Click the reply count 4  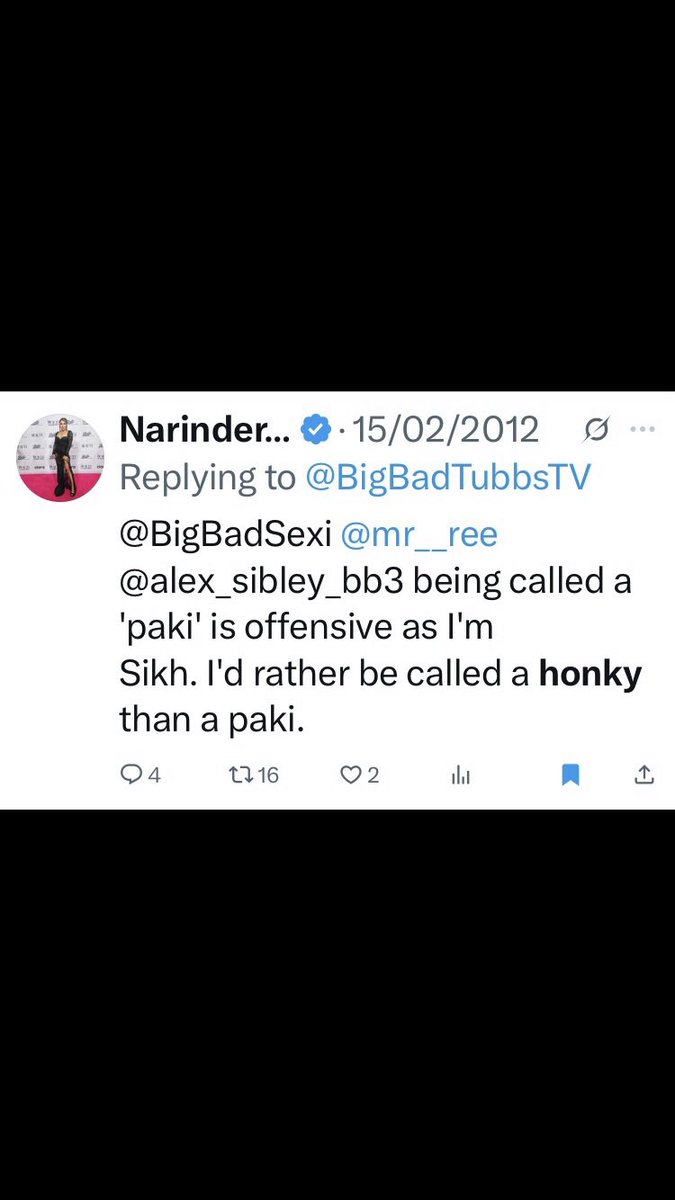(155, 775)
